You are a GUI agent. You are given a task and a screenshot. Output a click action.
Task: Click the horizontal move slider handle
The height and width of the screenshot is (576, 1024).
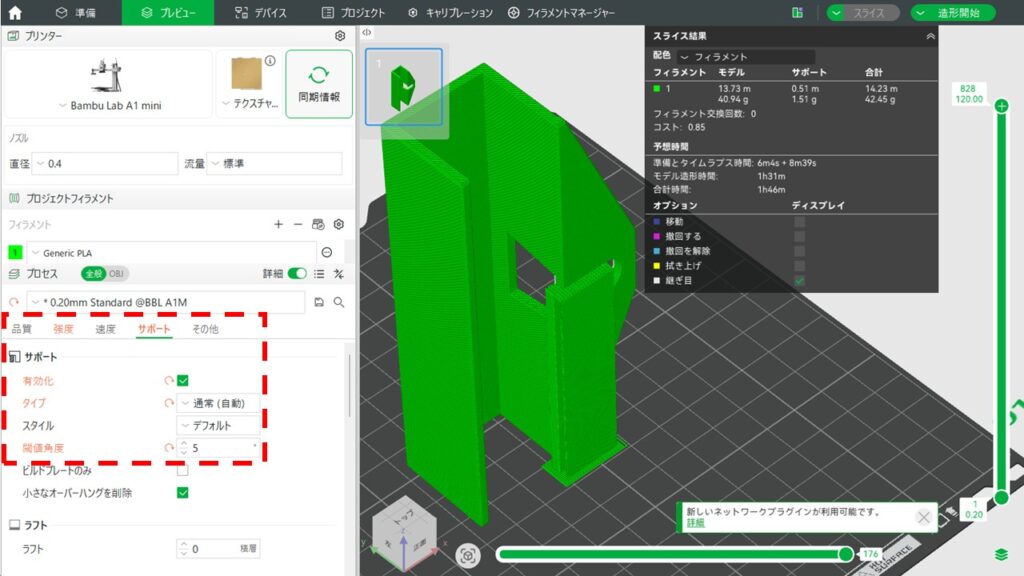click(x=846, y=554)
